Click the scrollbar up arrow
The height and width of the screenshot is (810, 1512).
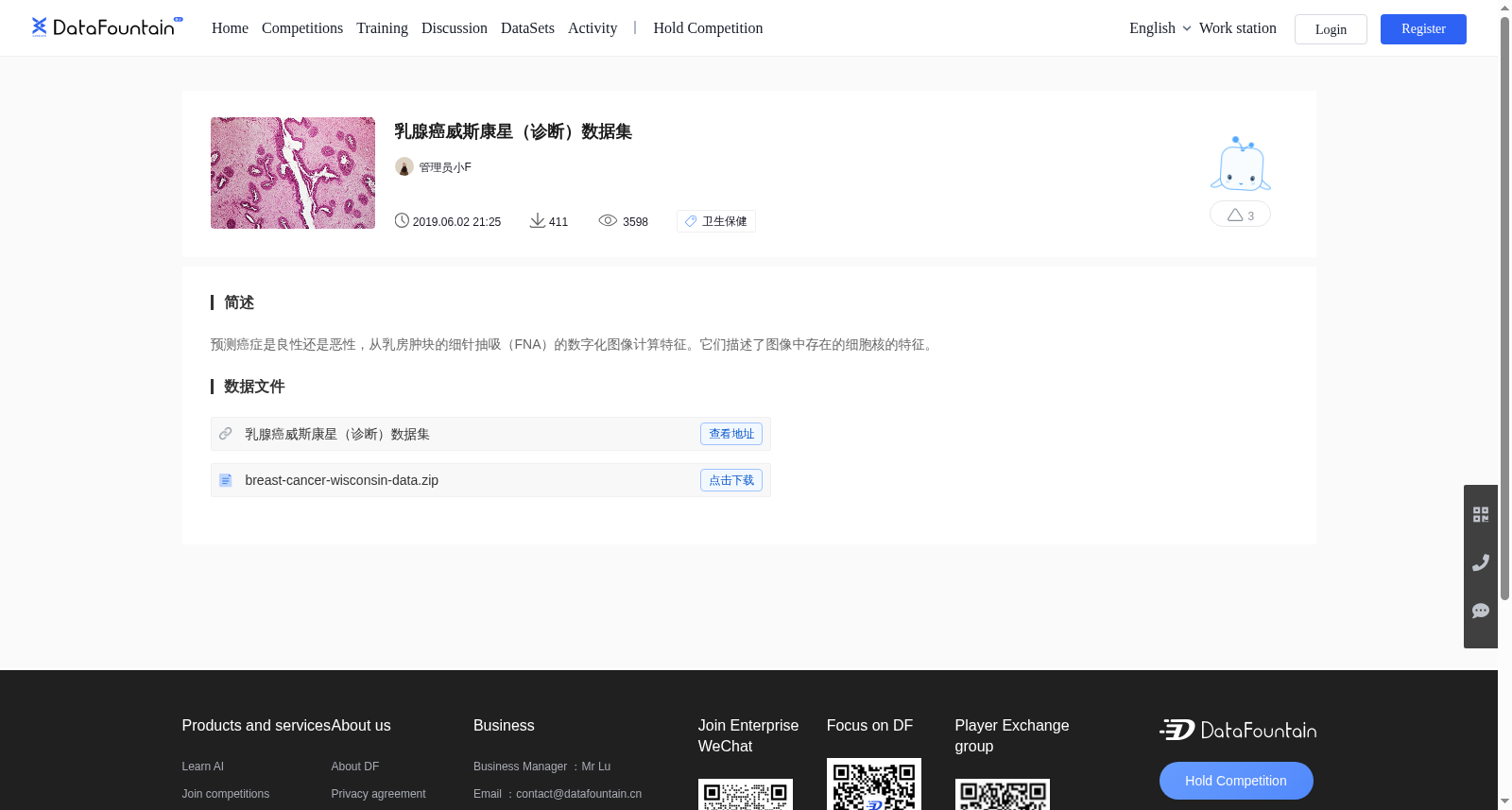[1504, 8]
